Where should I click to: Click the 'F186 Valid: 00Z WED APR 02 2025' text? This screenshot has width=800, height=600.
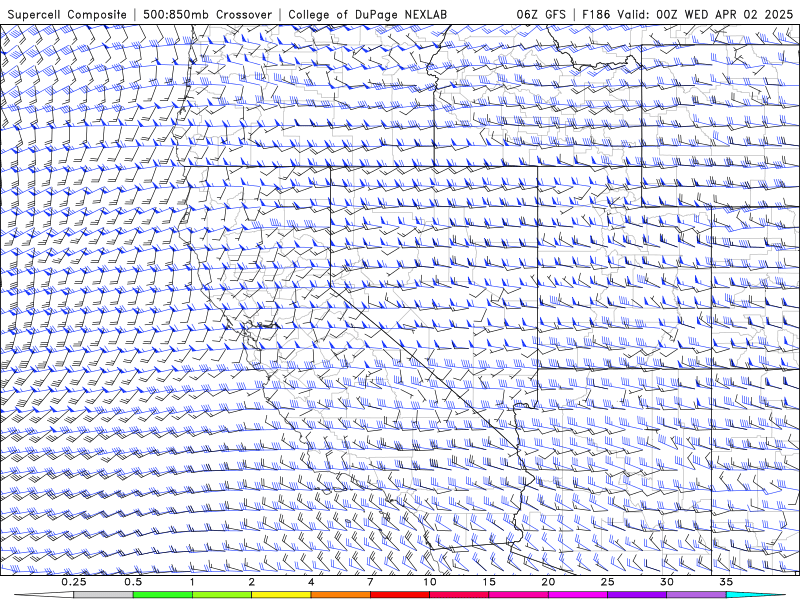coord(688,14)
